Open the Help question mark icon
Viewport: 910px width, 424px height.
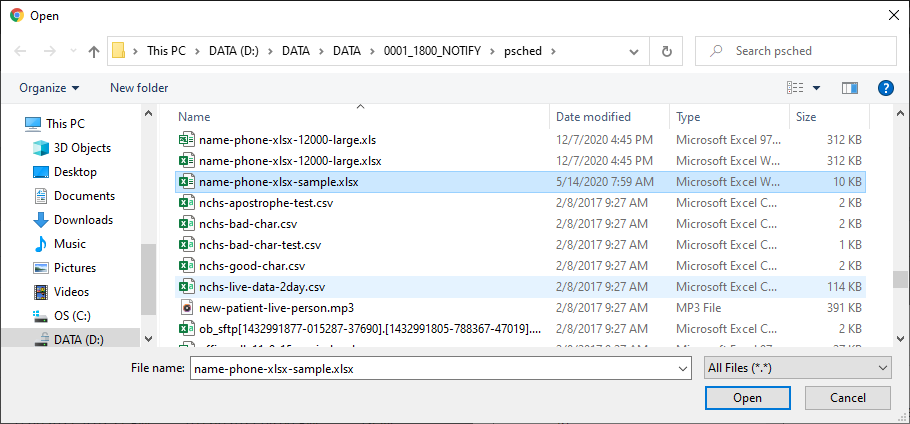pyautogui.click(x=885, y=88)
